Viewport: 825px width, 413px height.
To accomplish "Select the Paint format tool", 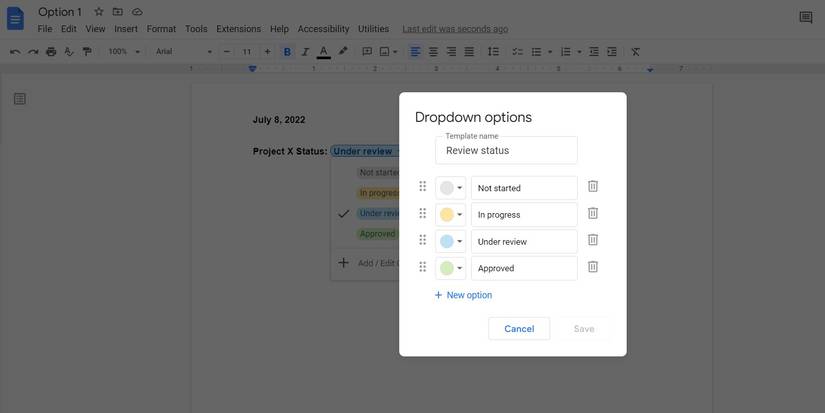I will click(x=87, y=52).
